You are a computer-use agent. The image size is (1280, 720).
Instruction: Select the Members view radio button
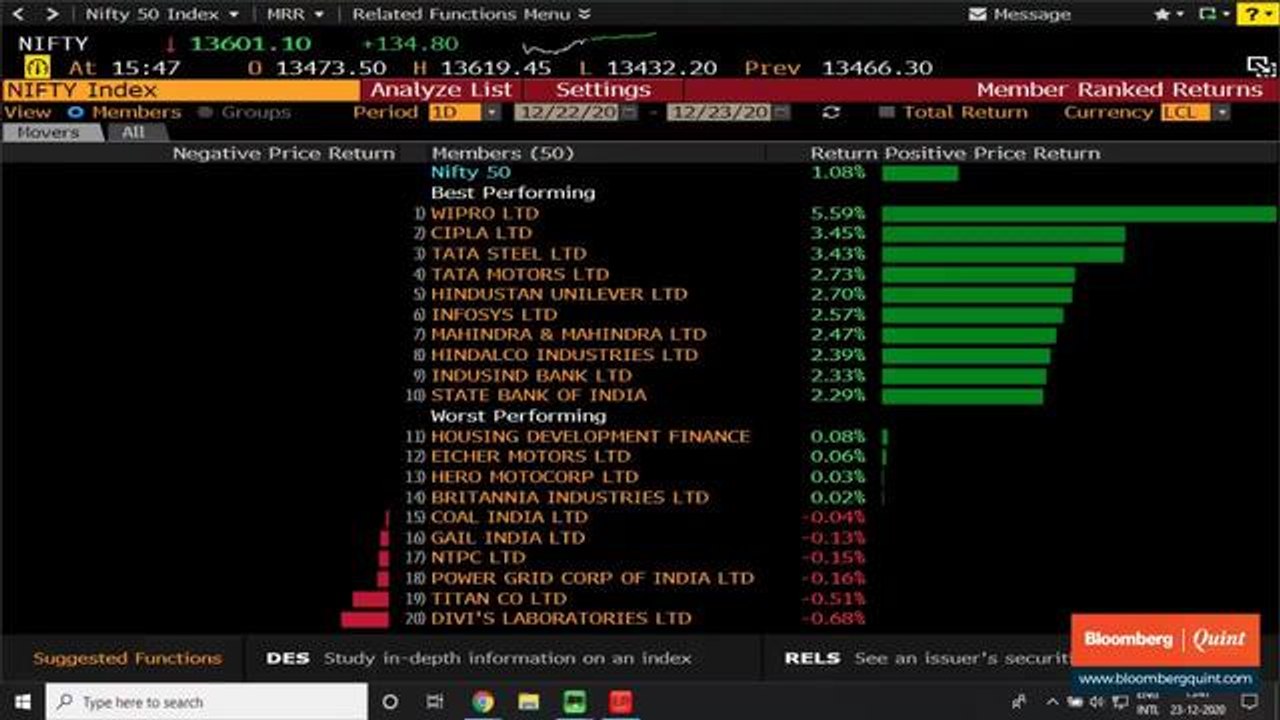coord(76,112)
